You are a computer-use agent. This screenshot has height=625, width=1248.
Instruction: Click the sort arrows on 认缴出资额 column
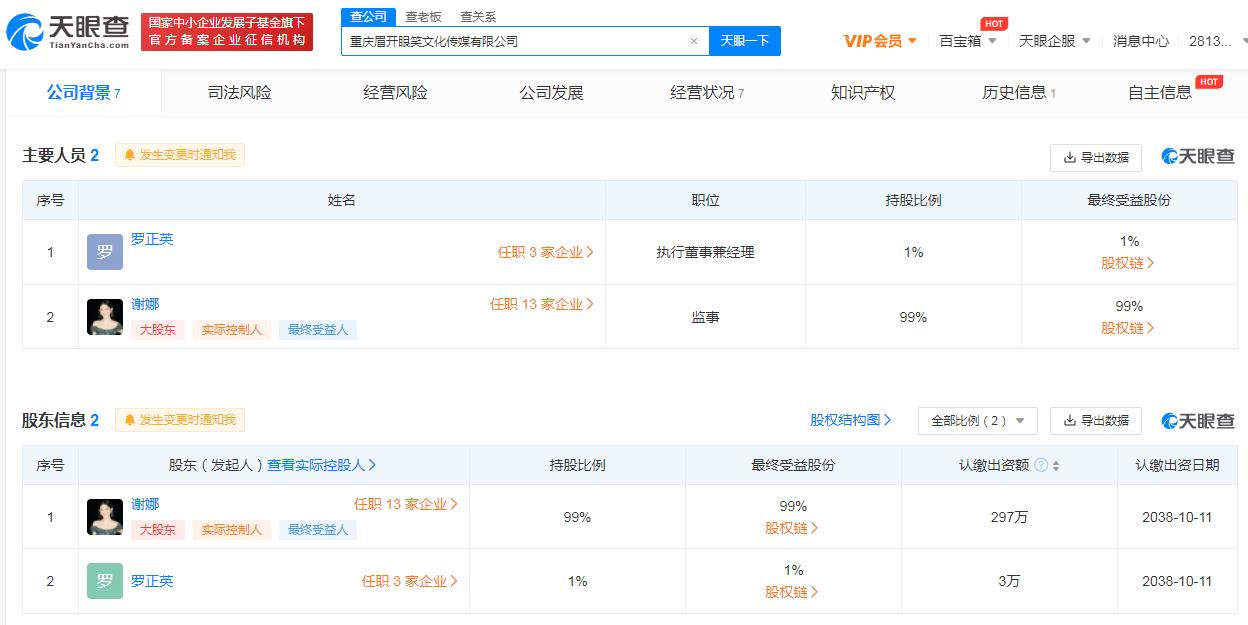point(1056,465)
